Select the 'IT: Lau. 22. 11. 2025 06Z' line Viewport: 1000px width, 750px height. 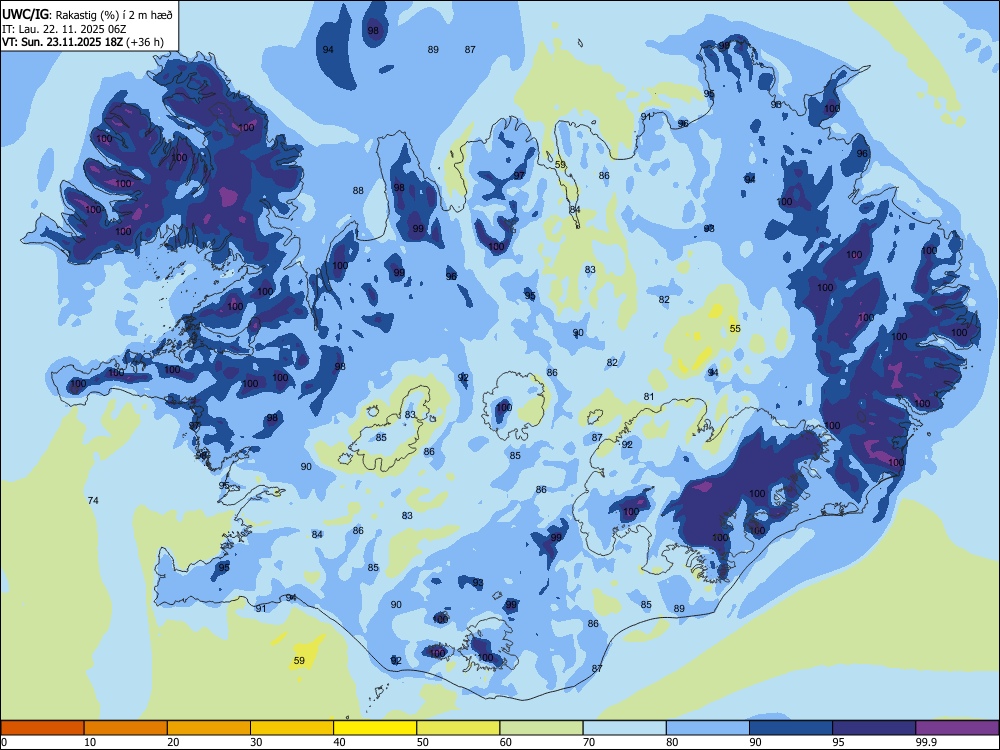point(64,29)
